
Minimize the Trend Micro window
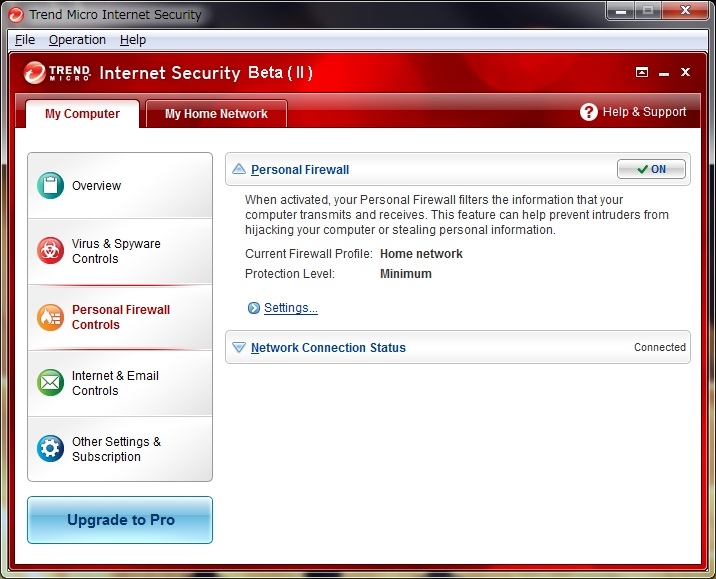(x=621, y=11)
